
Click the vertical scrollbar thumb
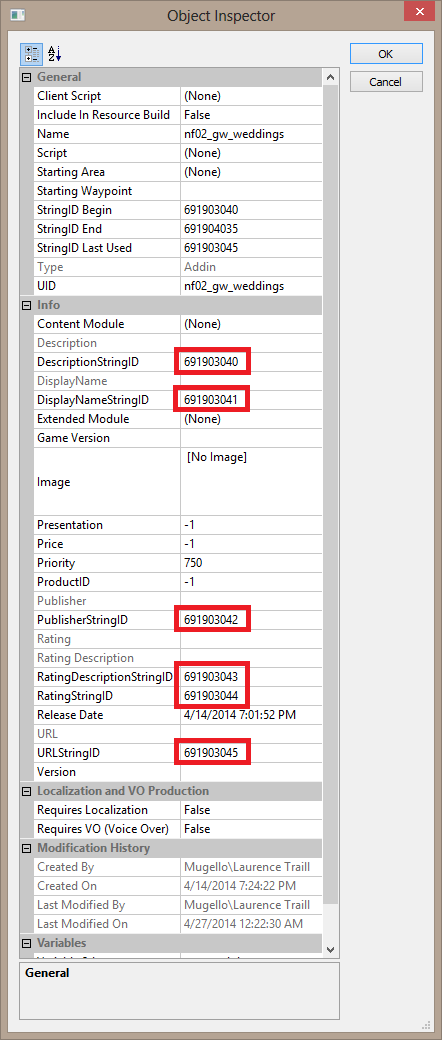coord(331,494)
